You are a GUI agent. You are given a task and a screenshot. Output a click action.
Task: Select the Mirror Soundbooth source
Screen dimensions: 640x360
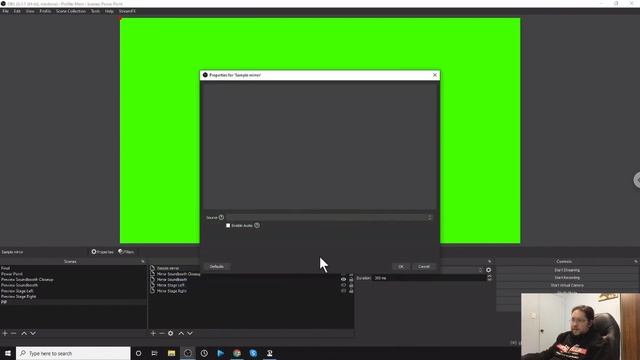click(x=172, y=280)
